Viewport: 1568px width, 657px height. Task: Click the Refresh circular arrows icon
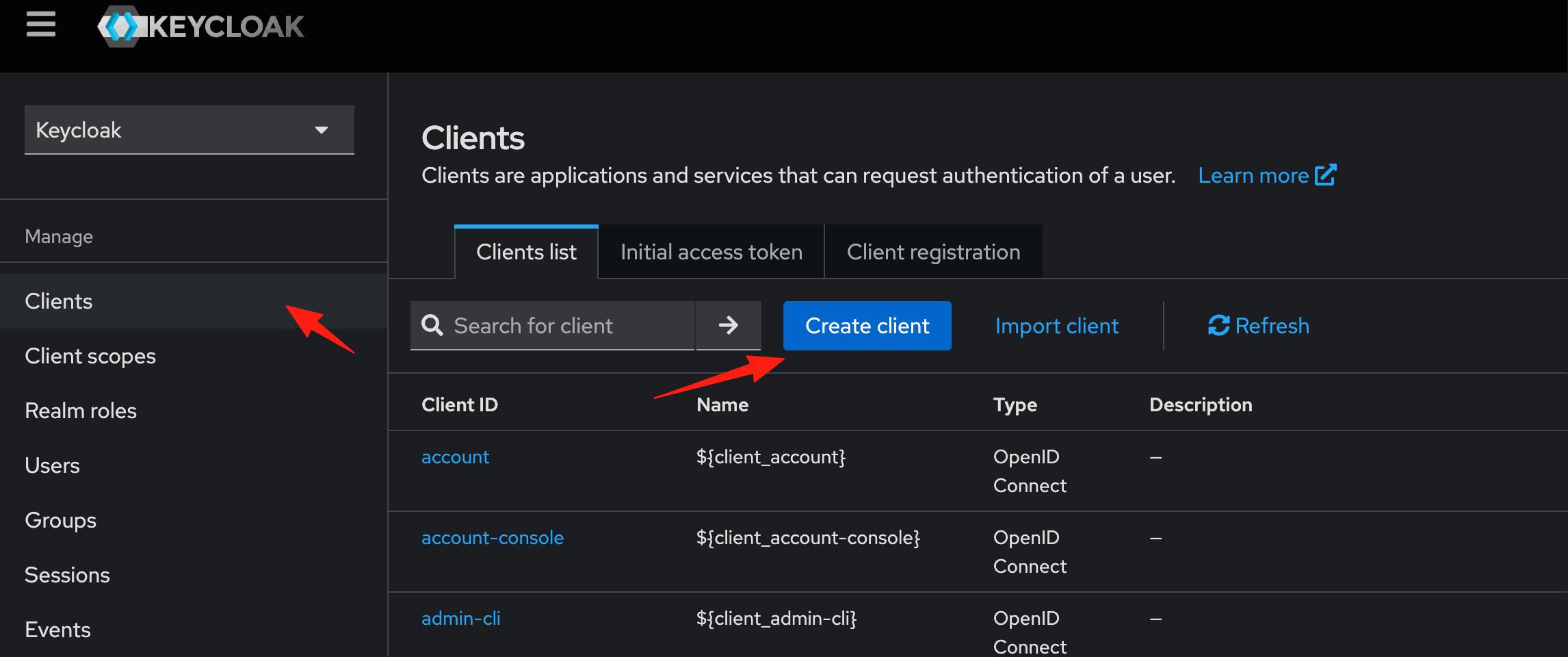pos(1218,325)
